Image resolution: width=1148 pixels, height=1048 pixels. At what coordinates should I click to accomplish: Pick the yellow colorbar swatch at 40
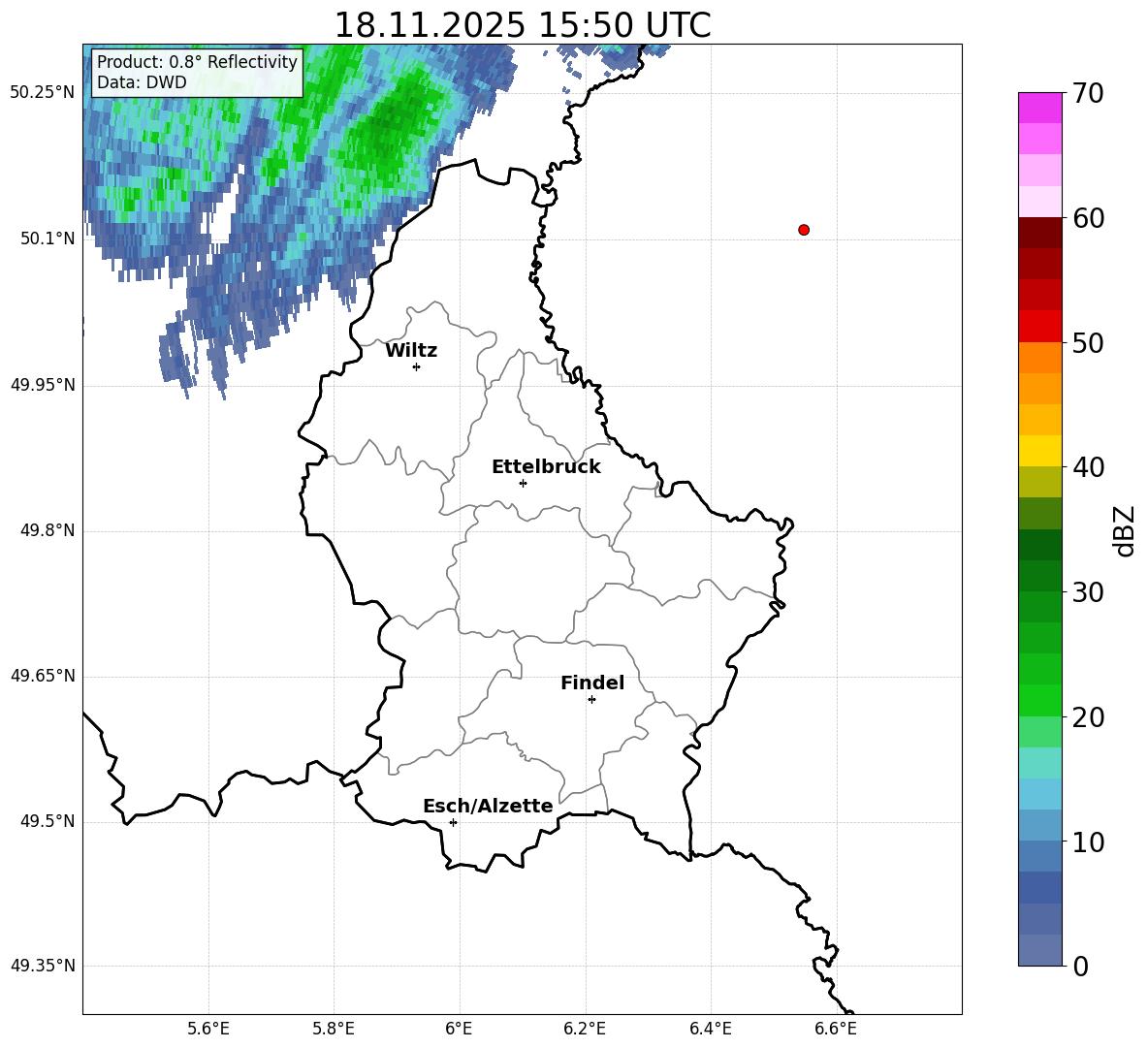pyautogui.click(x=1039, y=452)
